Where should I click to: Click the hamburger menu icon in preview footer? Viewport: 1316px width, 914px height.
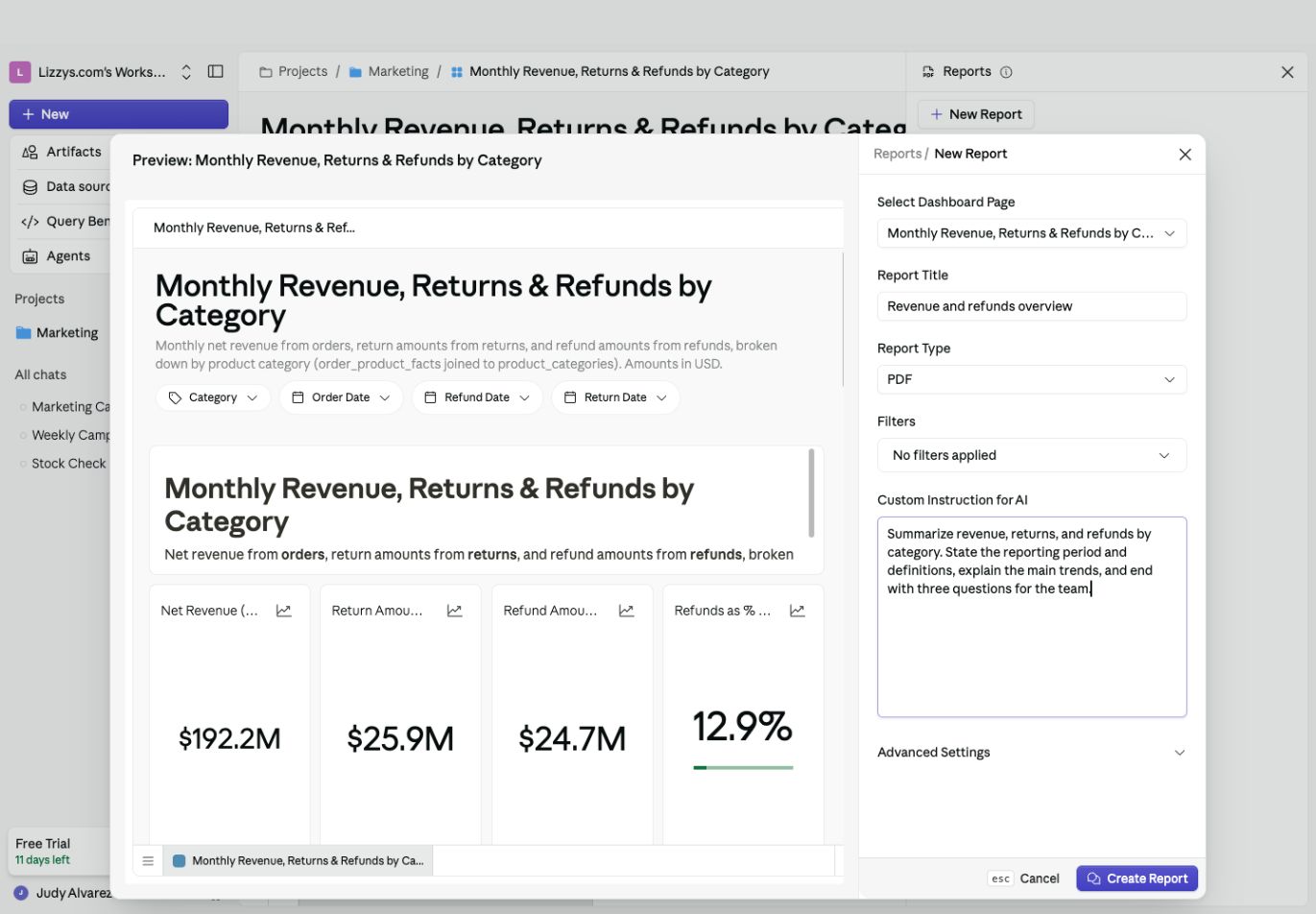coord(148,861)
